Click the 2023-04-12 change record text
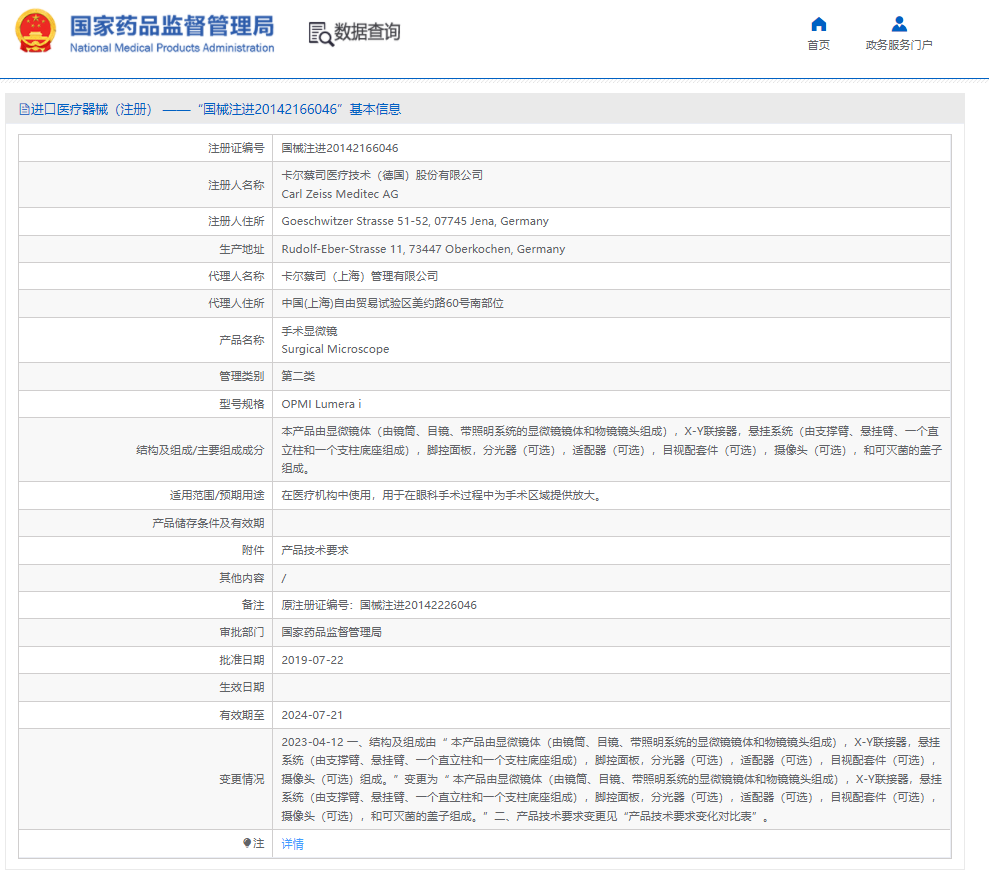 (611, 779)
